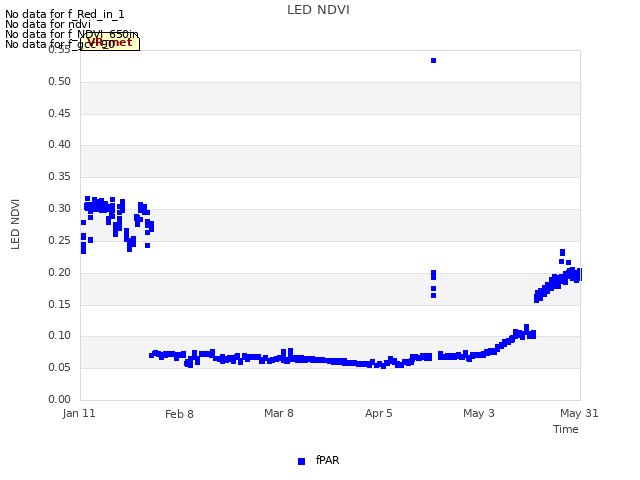Click the 'No data for f_Red_in_1' message
640x480 pixels.
pos(64,14)
